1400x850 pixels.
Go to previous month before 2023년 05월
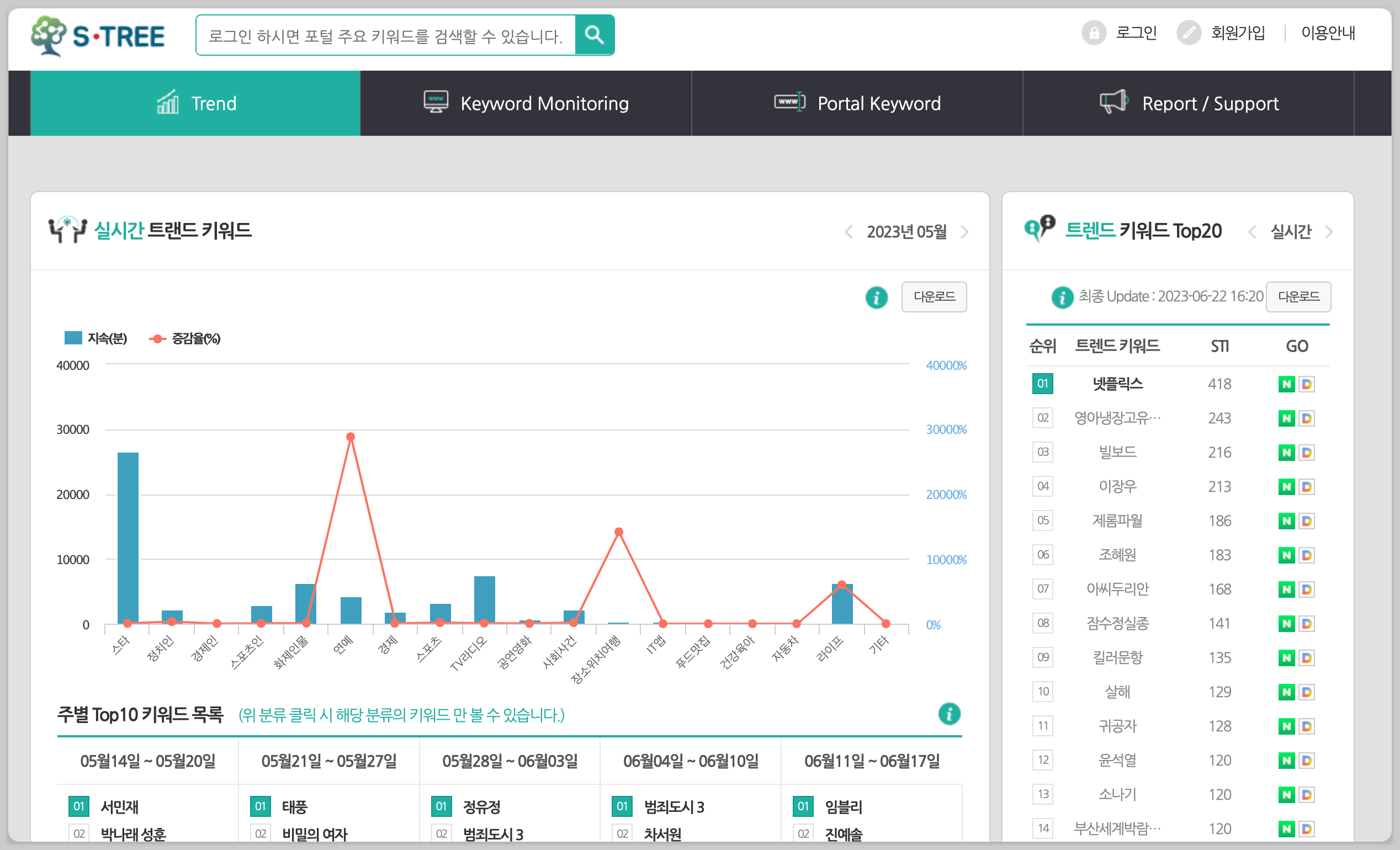click(849, 232)
